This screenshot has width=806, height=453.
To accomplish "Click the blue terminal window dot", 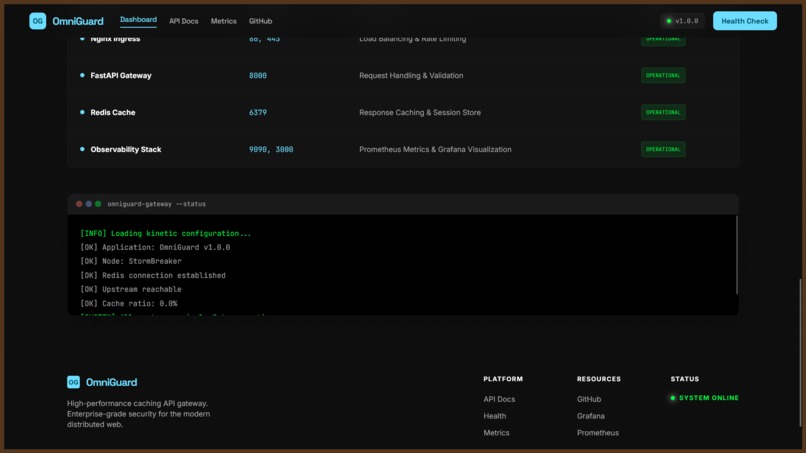I will [x=88, y=204].
